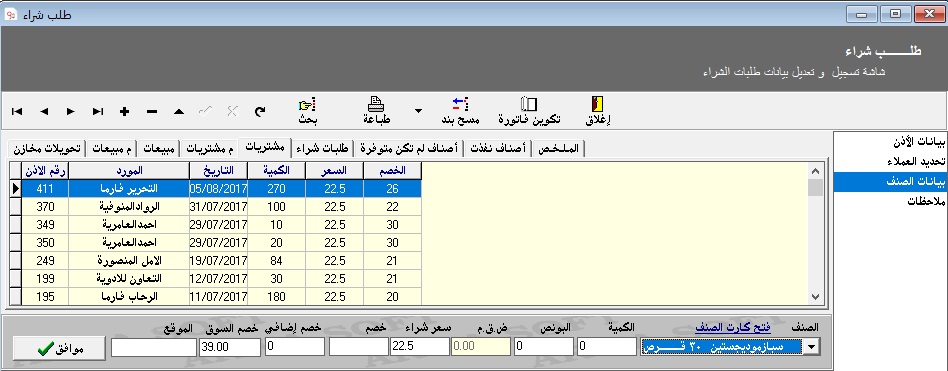Select تحديد العملاء in side list
The image size is (948, 371).
[890, 161]
